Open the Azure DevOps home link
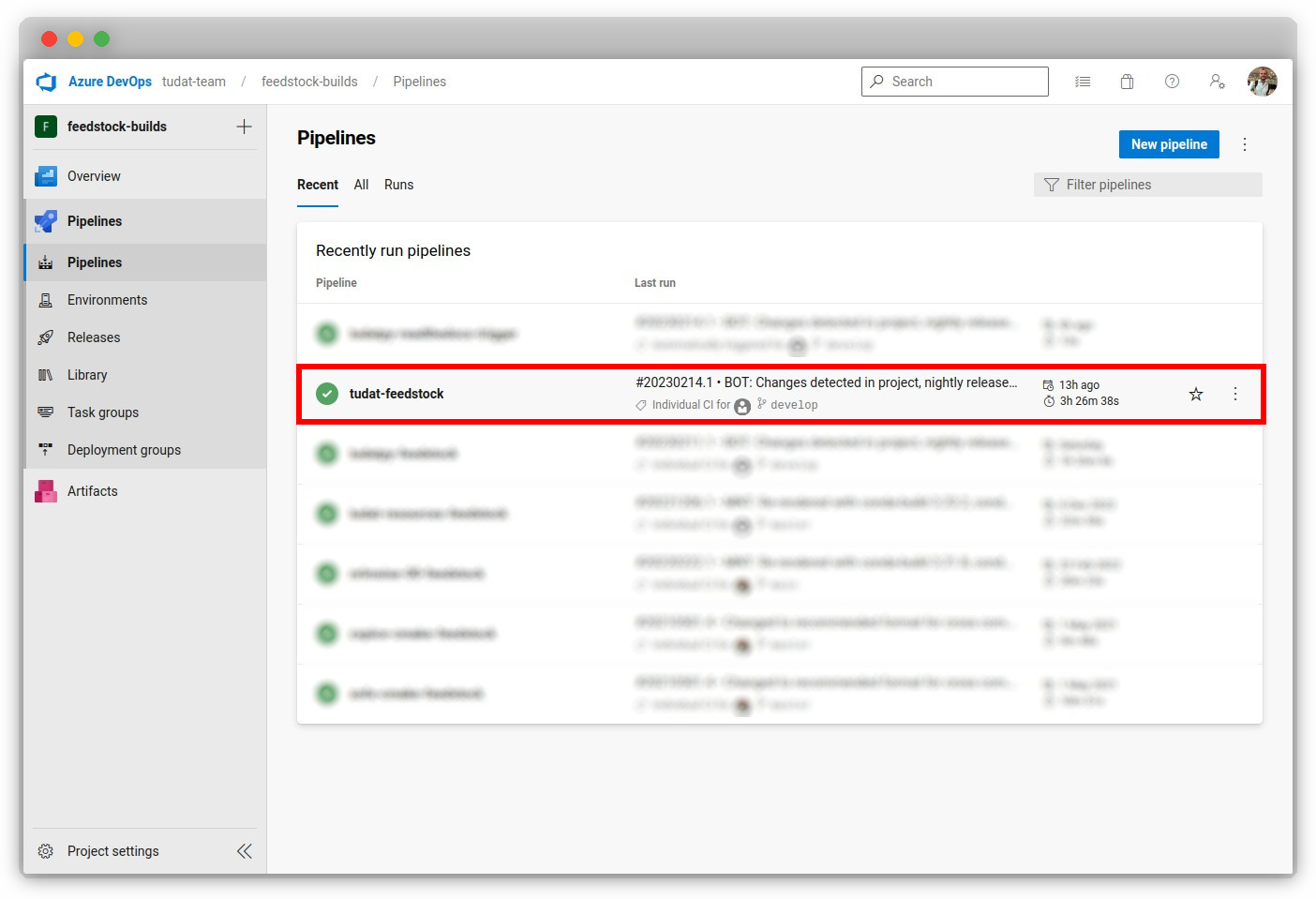This screenshot has width=1316, height=899. coord(110,82)
